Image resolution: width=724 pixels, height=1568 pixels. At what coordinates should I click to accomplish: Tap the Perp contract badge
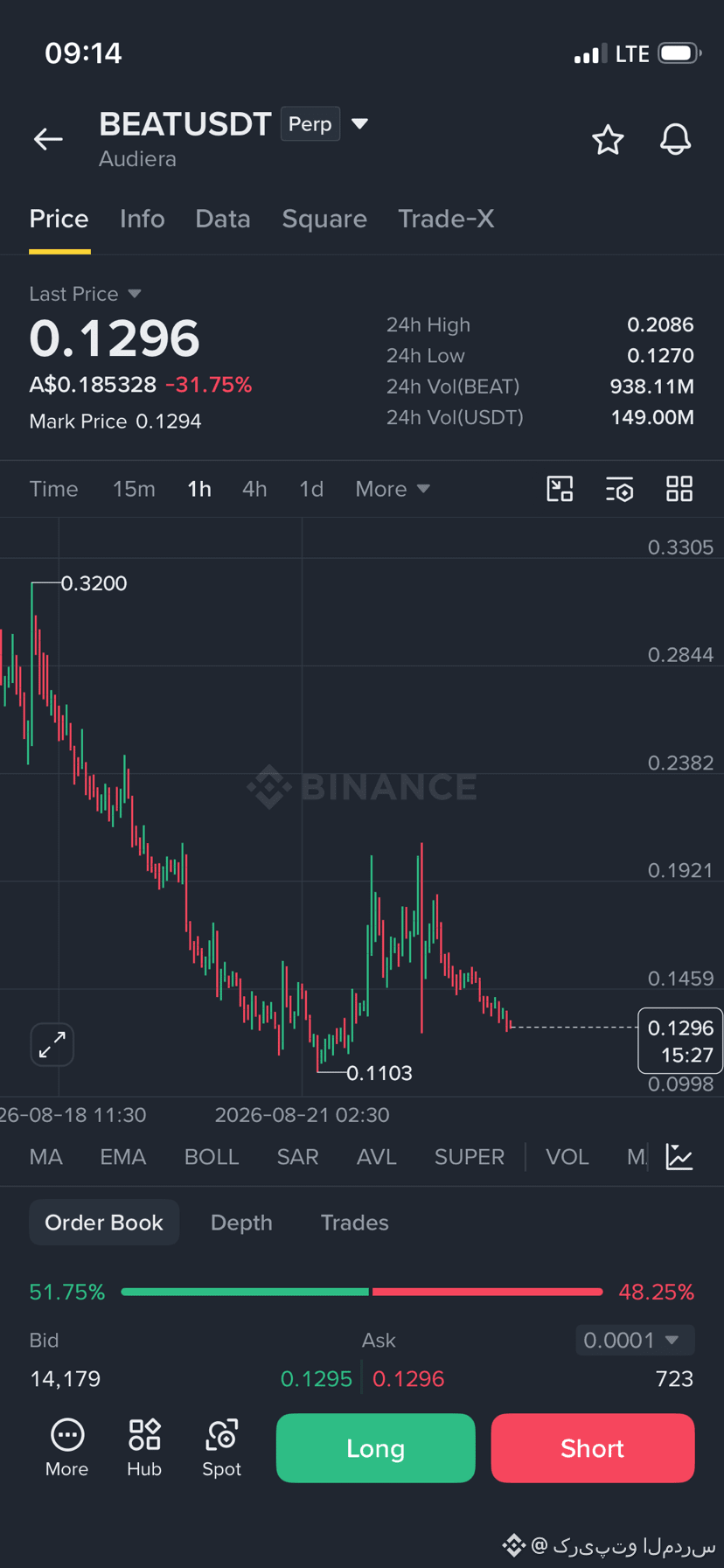click(x=310, y=123)
